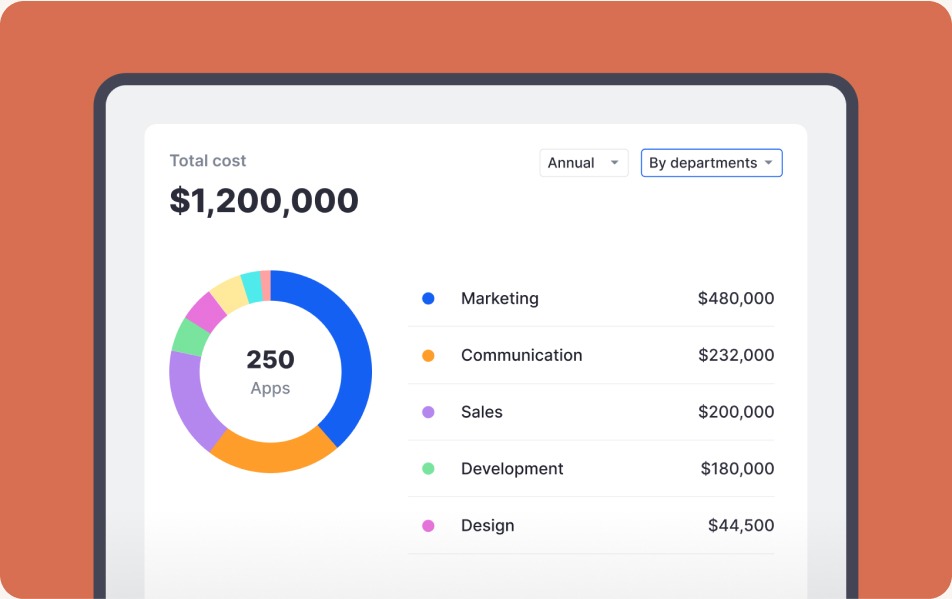Click the pink Design legend dot

pos(428,526)
